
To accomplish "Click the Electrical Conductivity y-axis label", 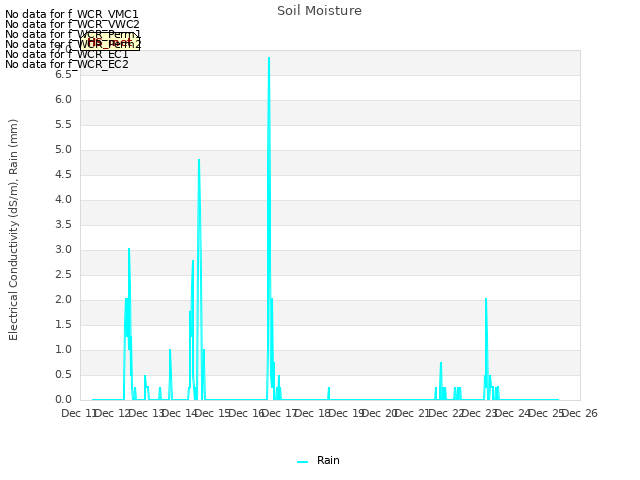I will [x=13, y=230].
